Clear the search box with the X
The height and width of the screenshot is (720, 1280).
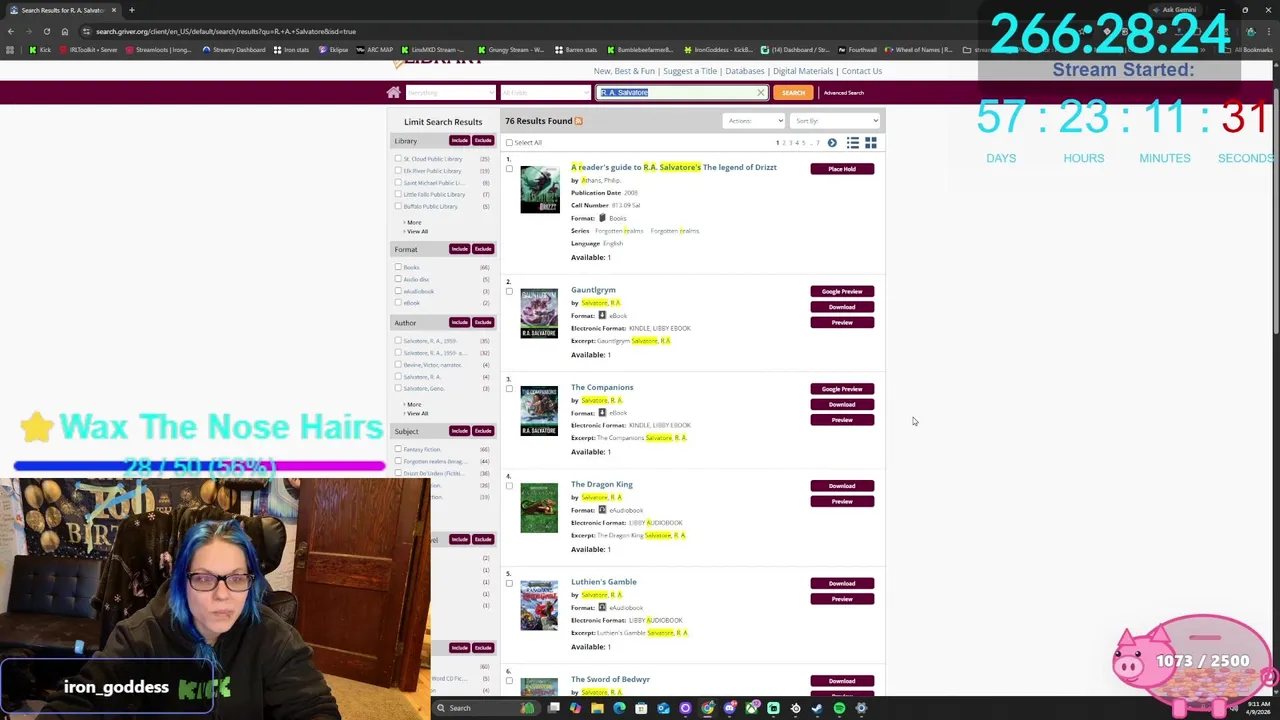(760, 92)
